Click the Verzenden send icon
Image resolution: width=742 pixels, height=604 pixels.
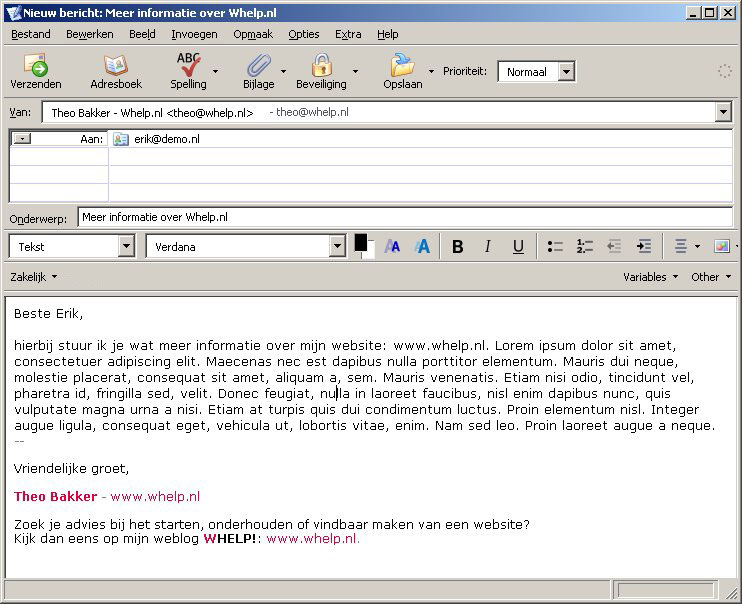pos(35,66)
